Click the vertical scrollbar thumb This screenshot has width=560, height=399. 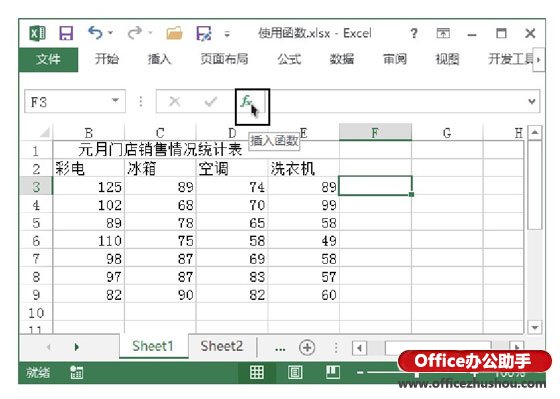coord(535,185)
